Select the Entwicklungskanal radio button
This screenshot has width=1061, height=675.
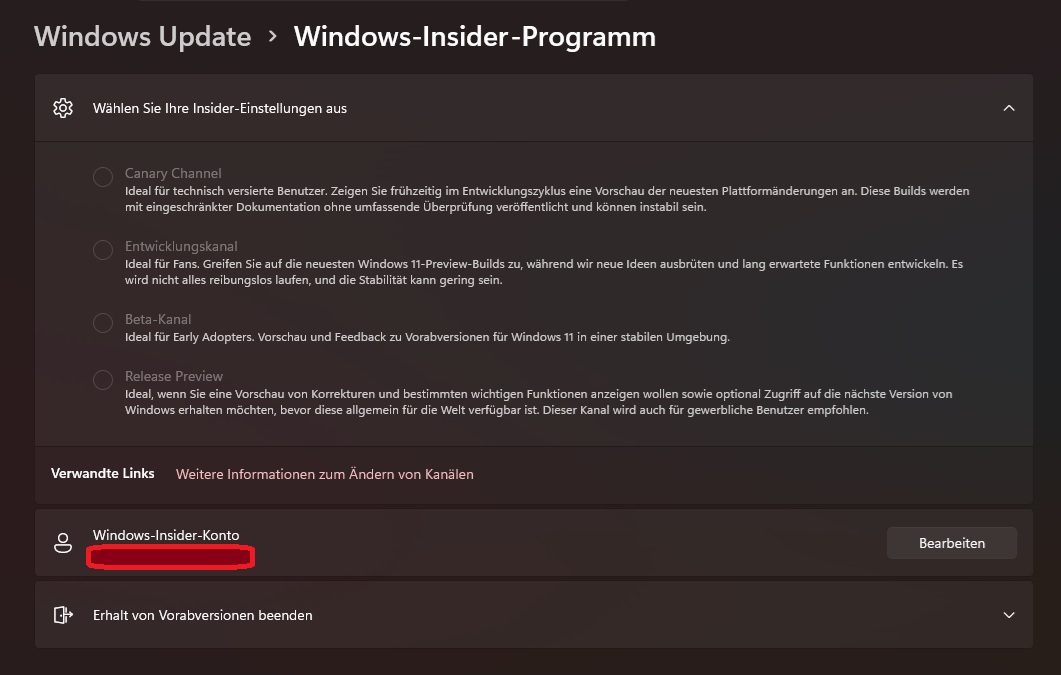coord(103,250)
